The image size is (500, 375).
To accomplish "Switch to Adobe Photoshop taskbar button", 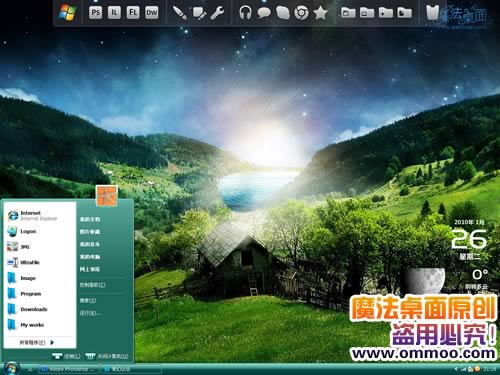I will coord(69,369).
